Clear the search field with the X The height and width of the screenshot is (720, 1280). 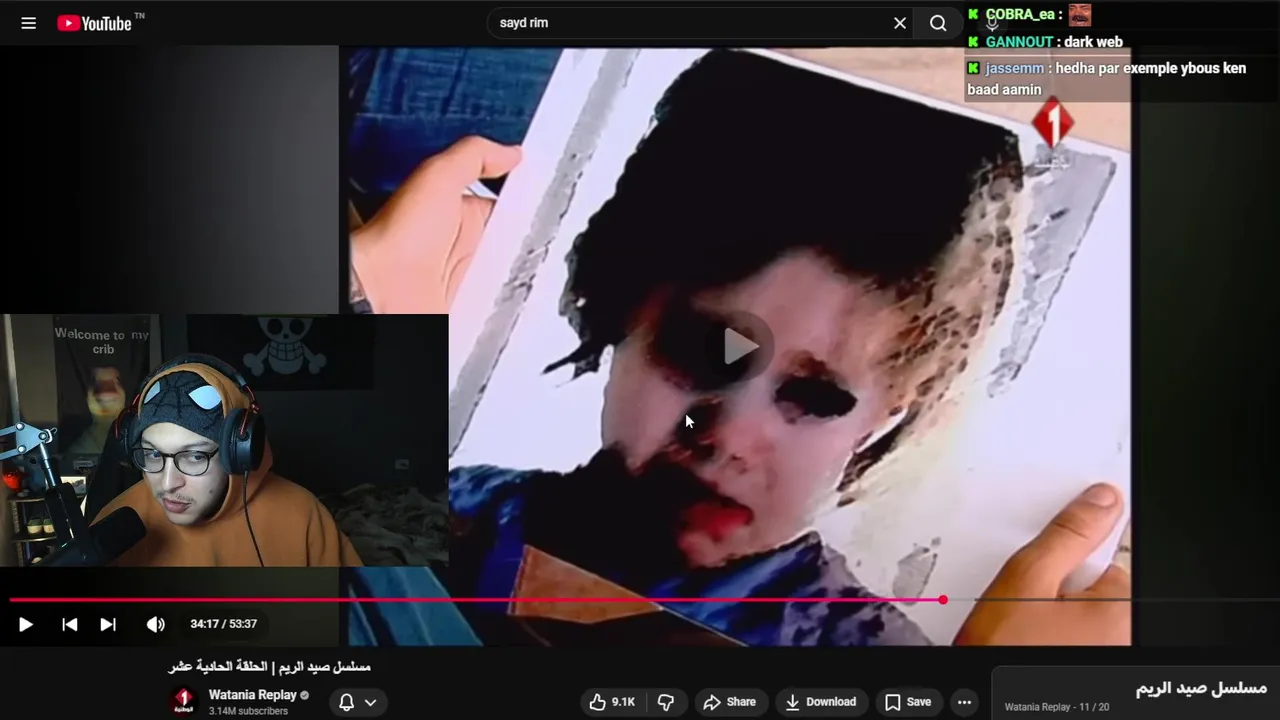click(x=900, y=23)
